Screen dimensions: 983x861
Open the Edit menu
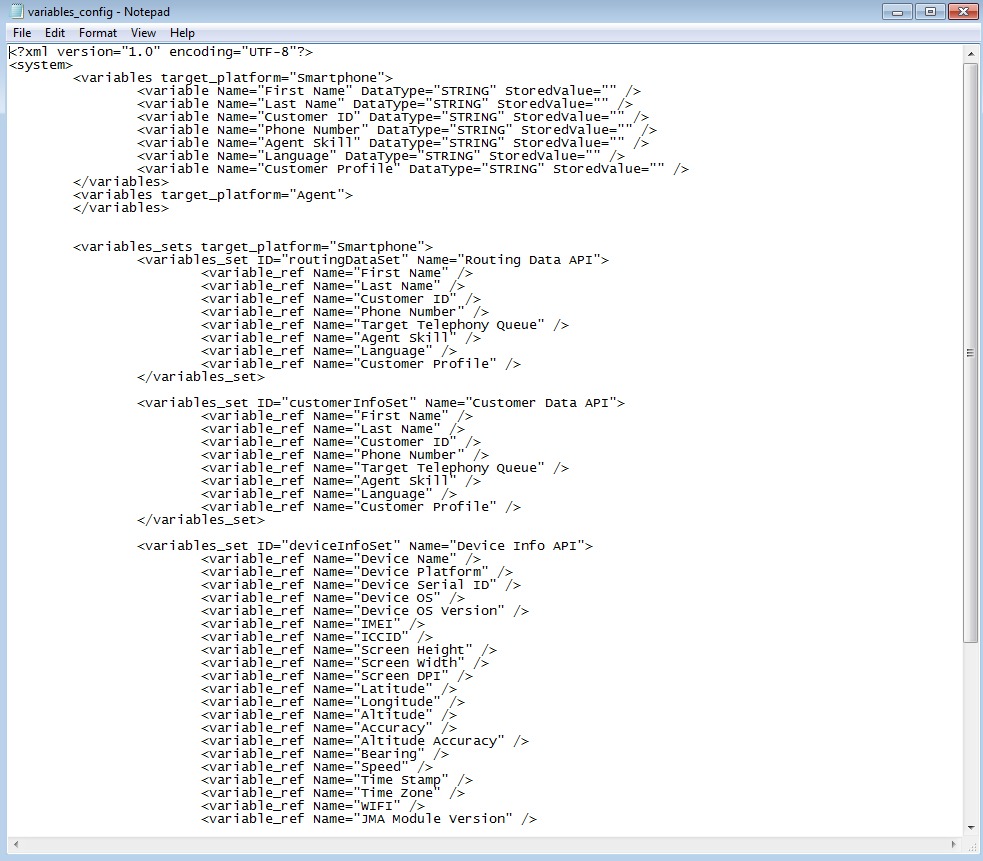(55, 33)
